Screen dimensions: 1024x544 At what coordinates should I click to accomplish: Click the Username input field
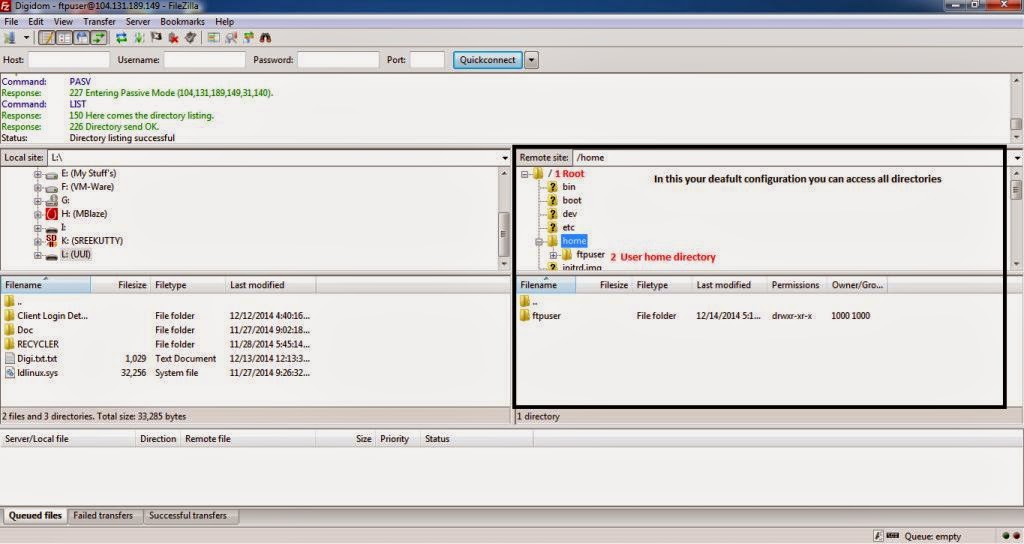click(x=204, y=59)
